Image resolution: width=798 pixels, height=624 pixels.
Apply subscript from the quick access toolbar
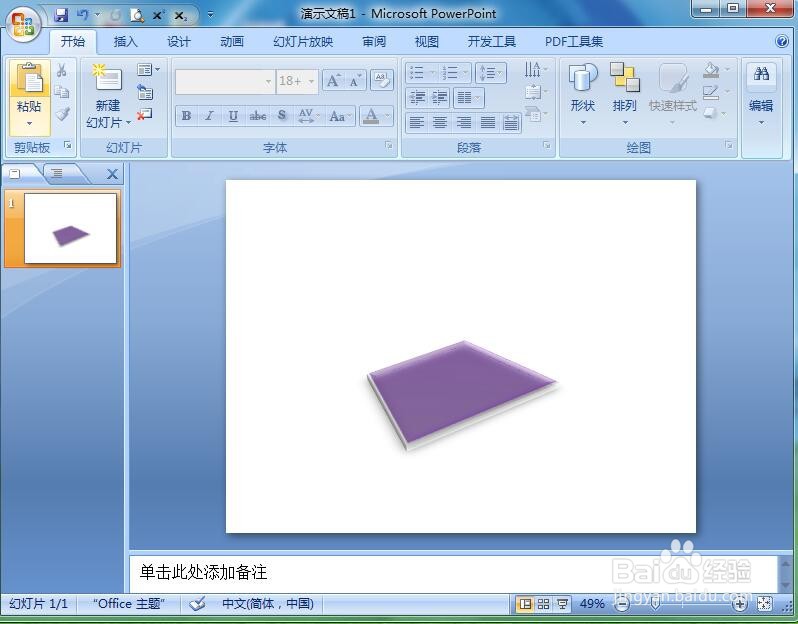tap(180, 15)
